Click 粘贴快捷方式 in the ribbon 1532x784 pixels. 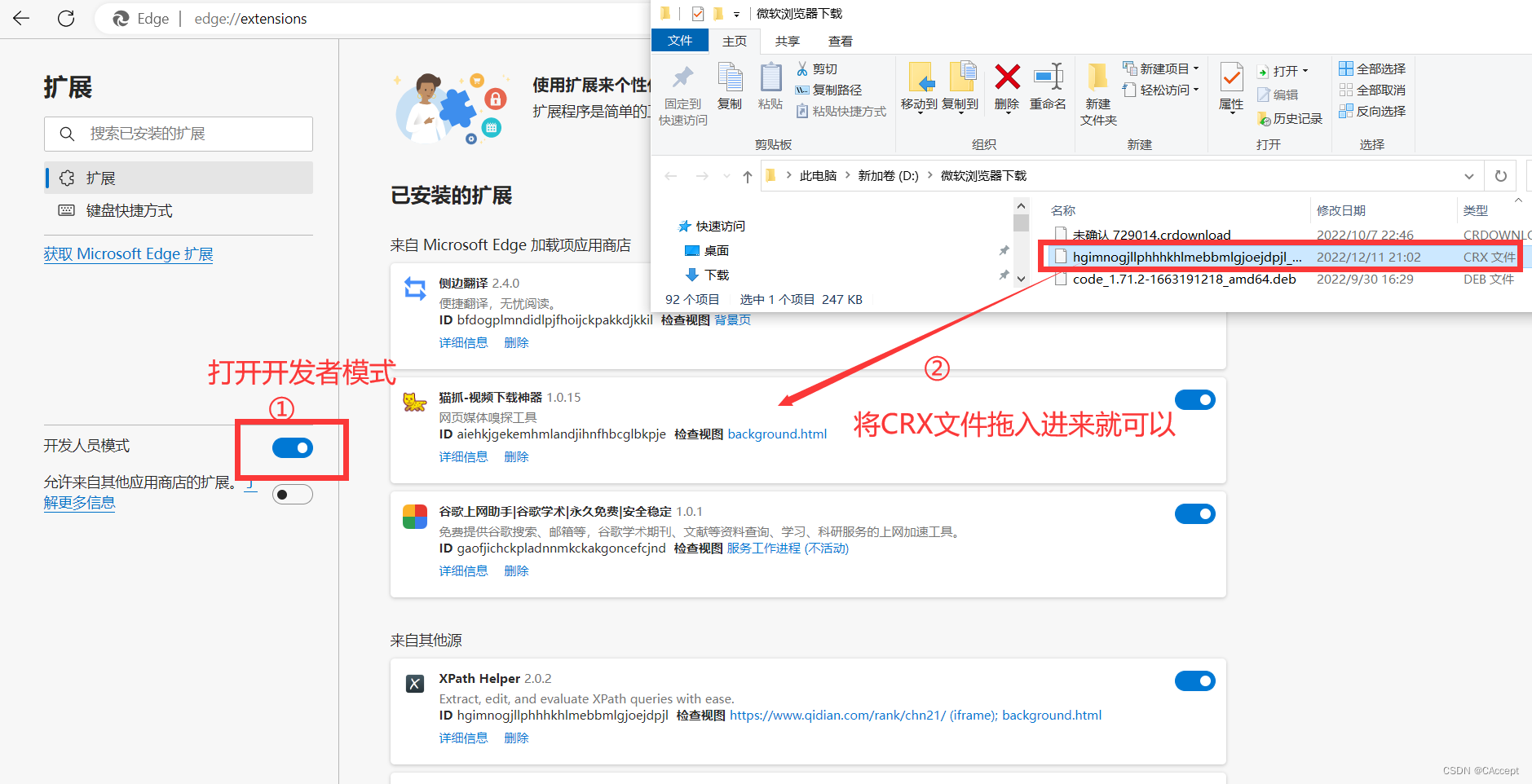(x=841, y=111)
